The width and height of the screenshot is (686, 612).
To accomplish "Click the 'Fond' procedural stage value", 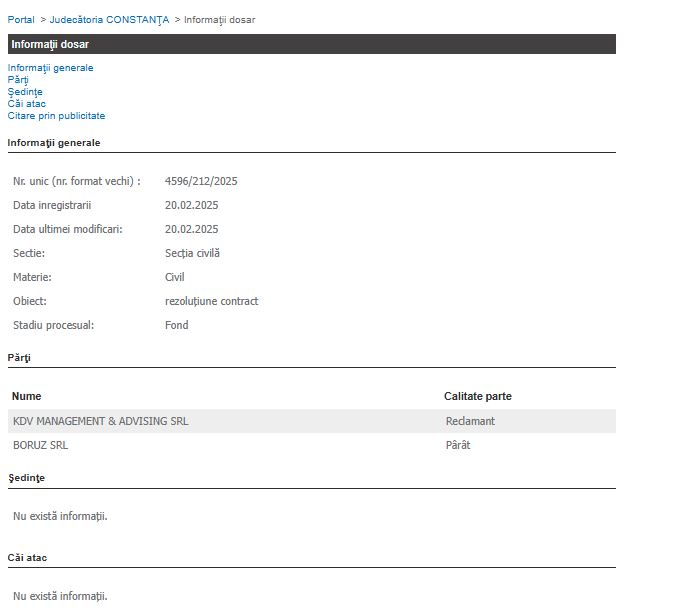I will point(176,325).
